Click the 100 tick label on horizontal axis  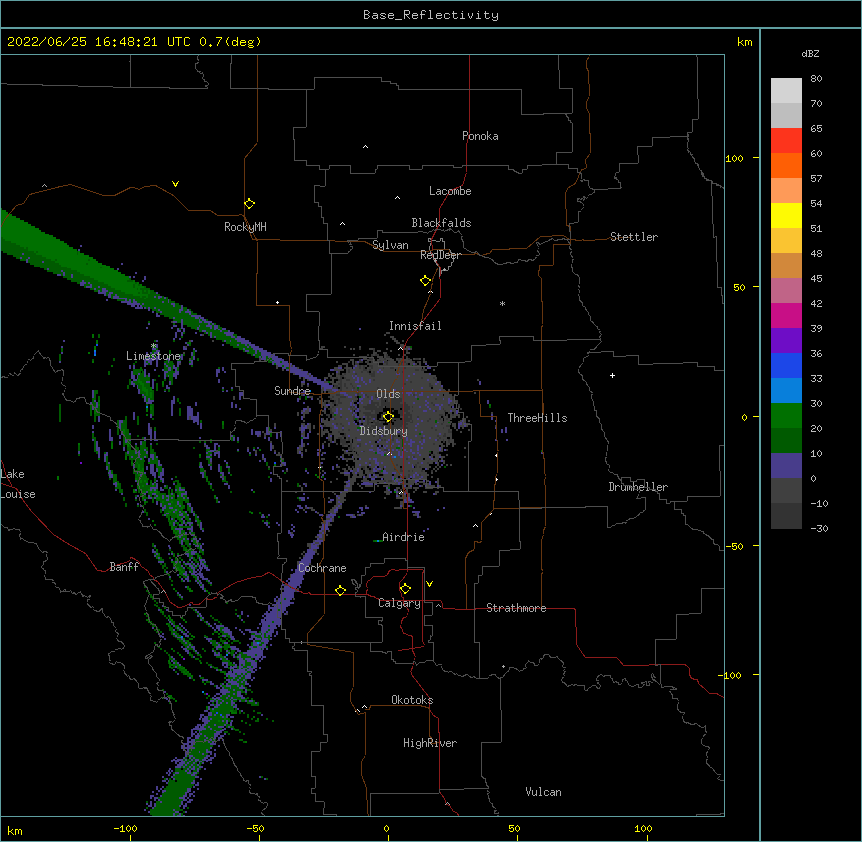[643, 828]
